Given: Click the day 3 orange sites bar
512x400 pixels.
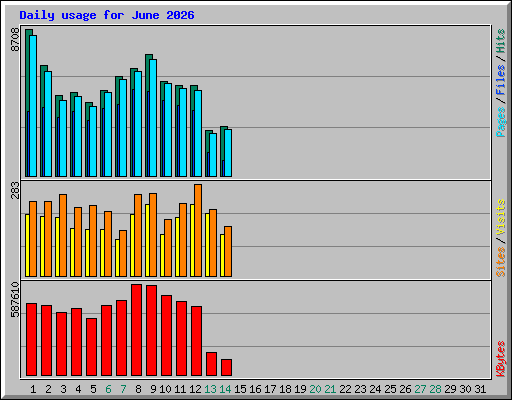Looking at the screenshot, I should pos(63,235).
